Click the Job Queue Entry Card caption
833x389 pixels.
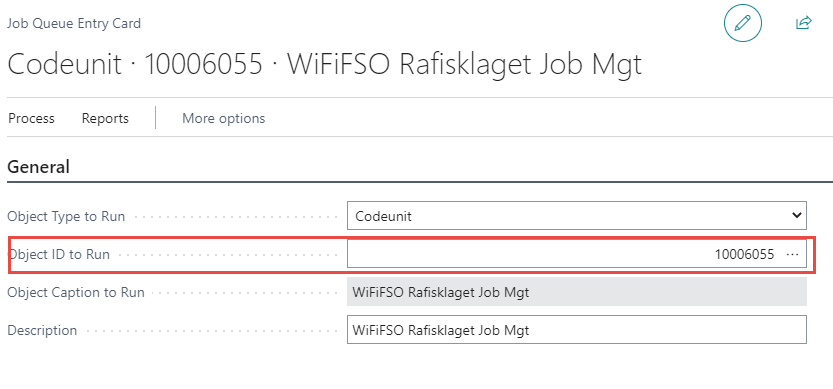74,23
